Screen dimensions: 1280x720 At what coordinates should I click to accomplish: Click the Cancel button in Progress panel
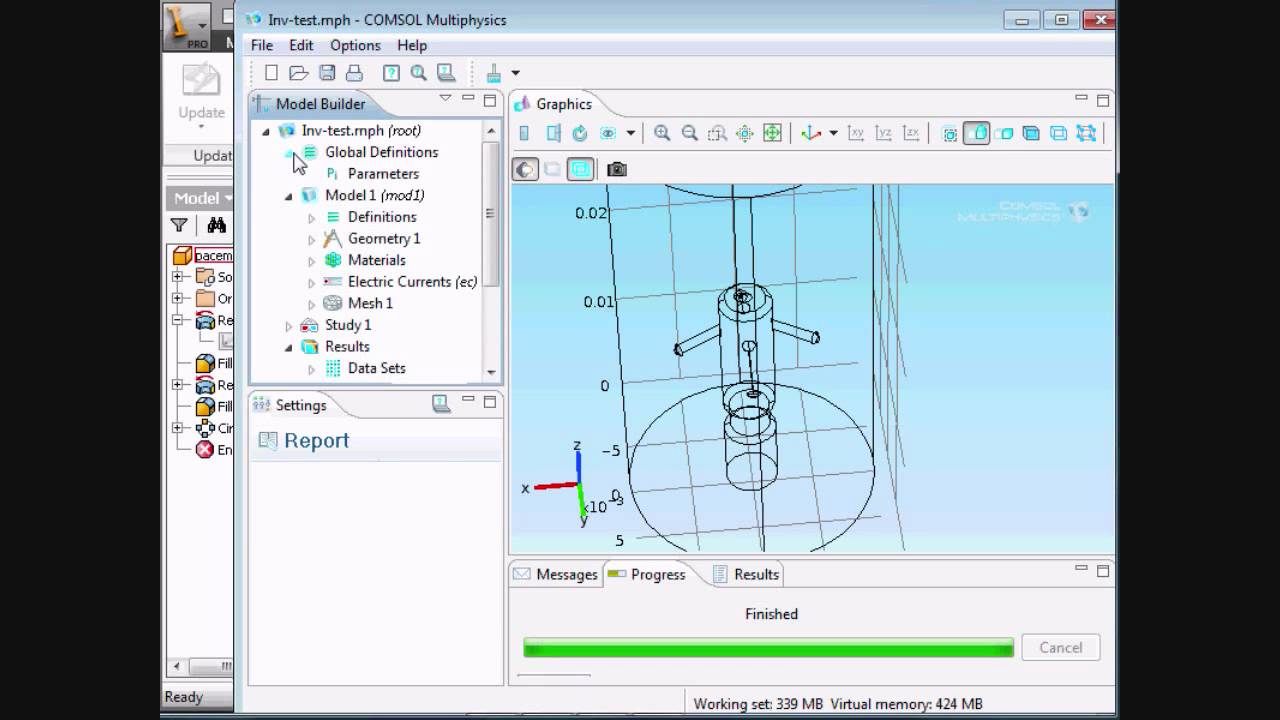click(1060, 648)
